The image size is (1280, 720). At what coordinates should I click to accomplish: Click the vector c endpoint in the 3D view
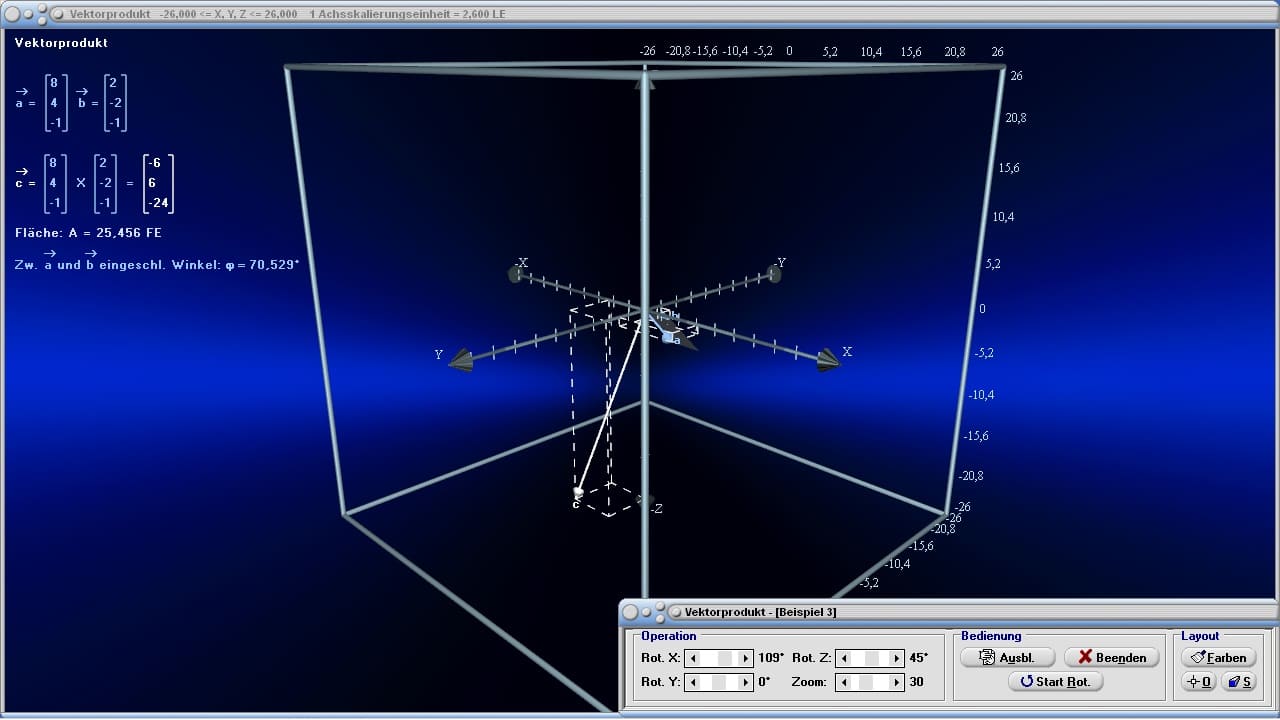coord(578,493)
